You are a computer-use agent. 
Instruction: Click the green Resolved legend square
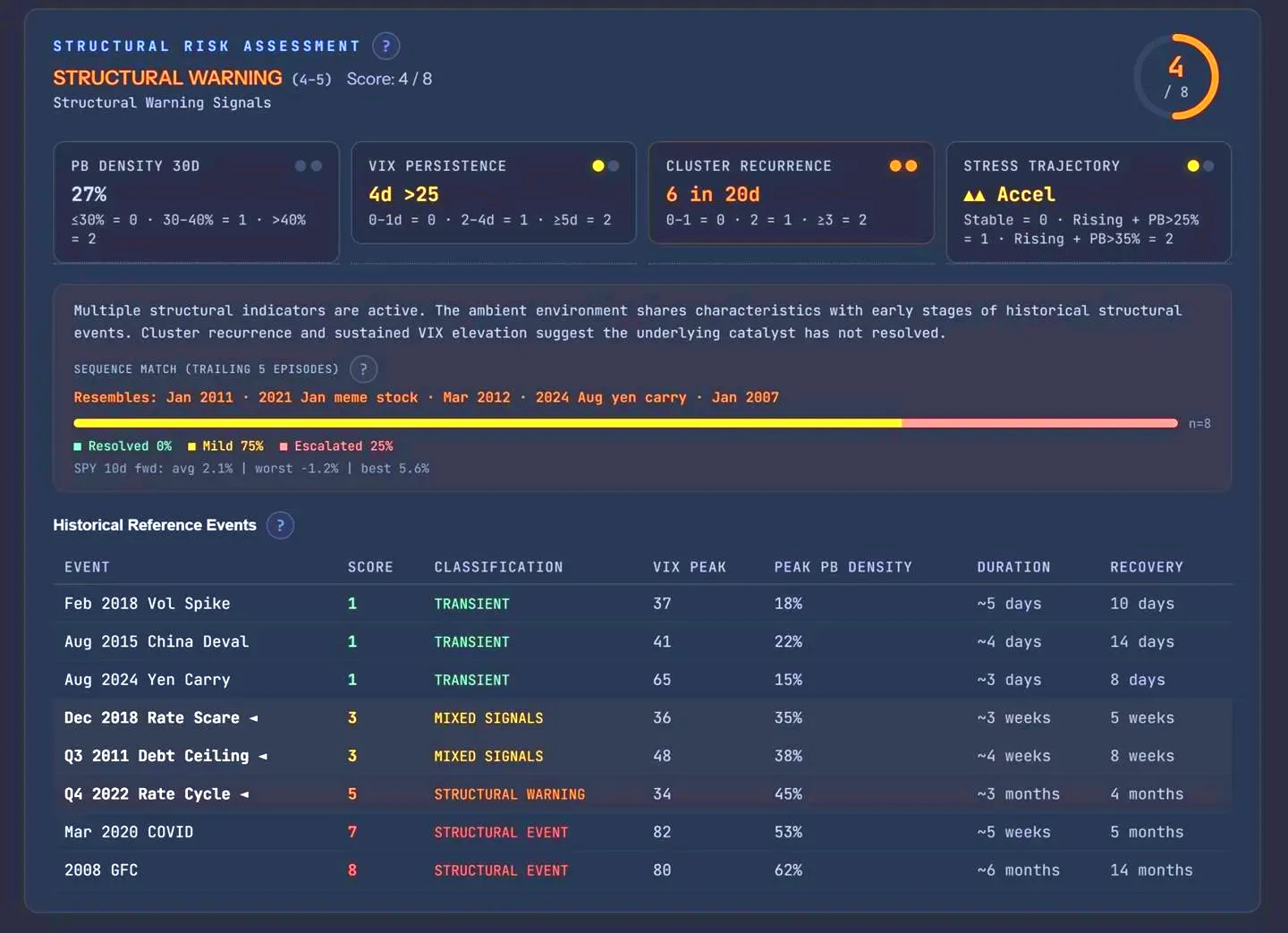click(78, 446)
